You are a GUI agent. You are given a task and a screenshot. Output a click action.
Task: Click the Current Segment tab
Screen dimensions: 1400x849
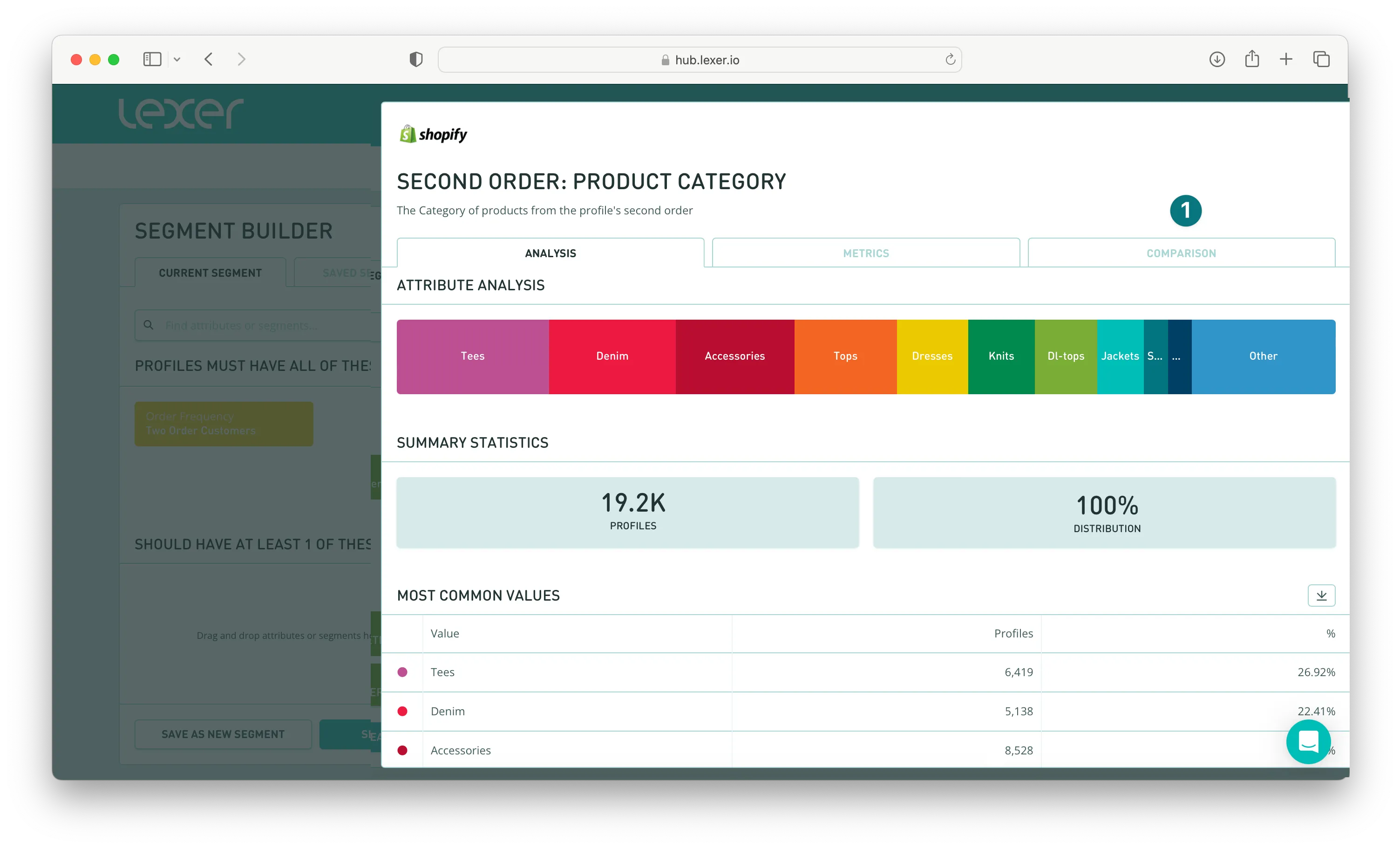click(210, 273)
